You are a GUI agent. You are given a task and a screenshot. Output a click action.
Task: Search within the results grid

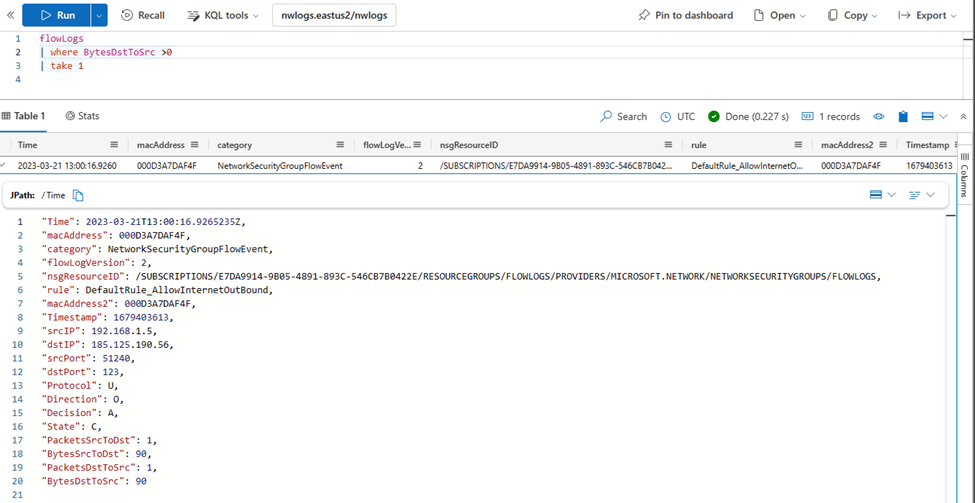tap(623, 116)
